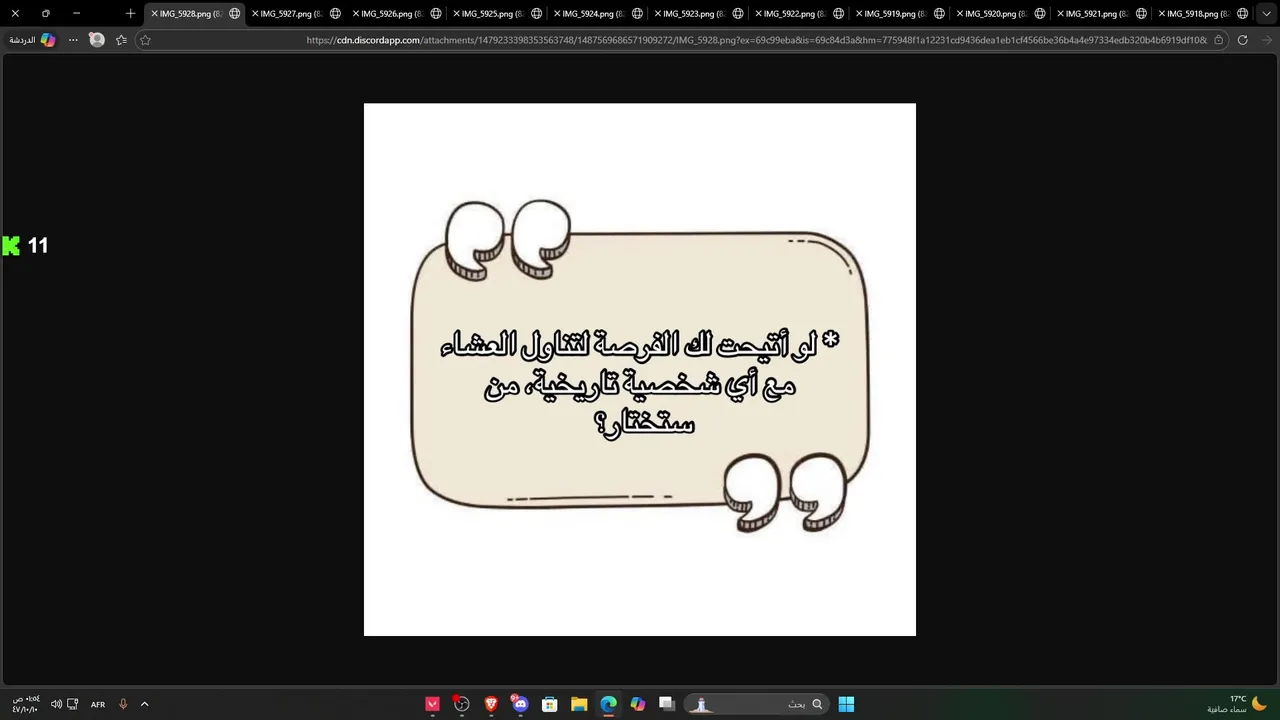Image resolution: width=1280 pixels, height=720 pixels.
Task: Switch to Microsoft Edge in taskbar
Action: (608, 704)
